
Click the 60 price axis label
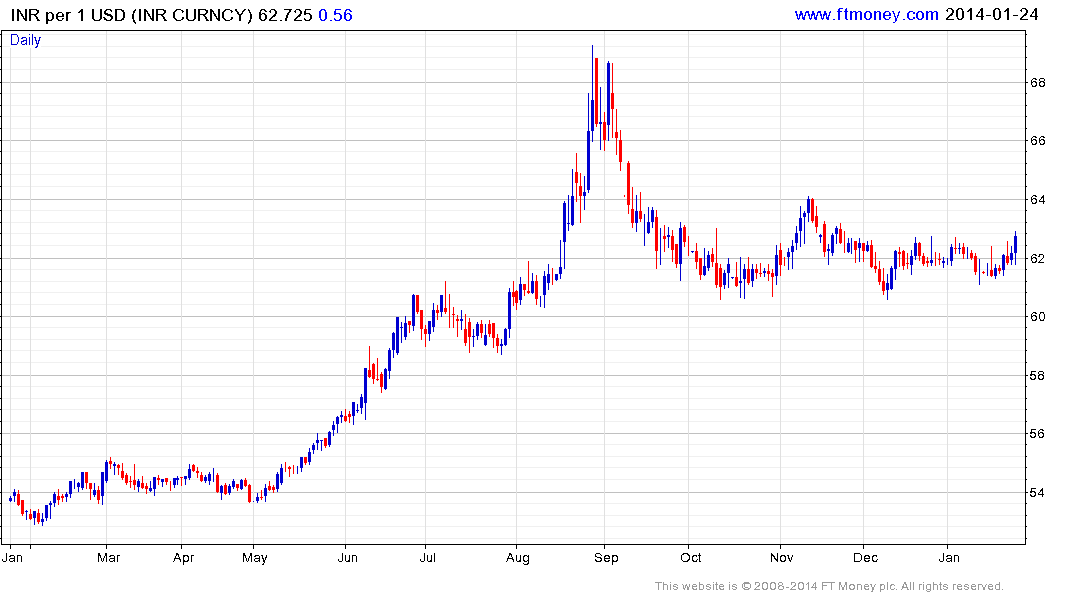(1037, 317)
